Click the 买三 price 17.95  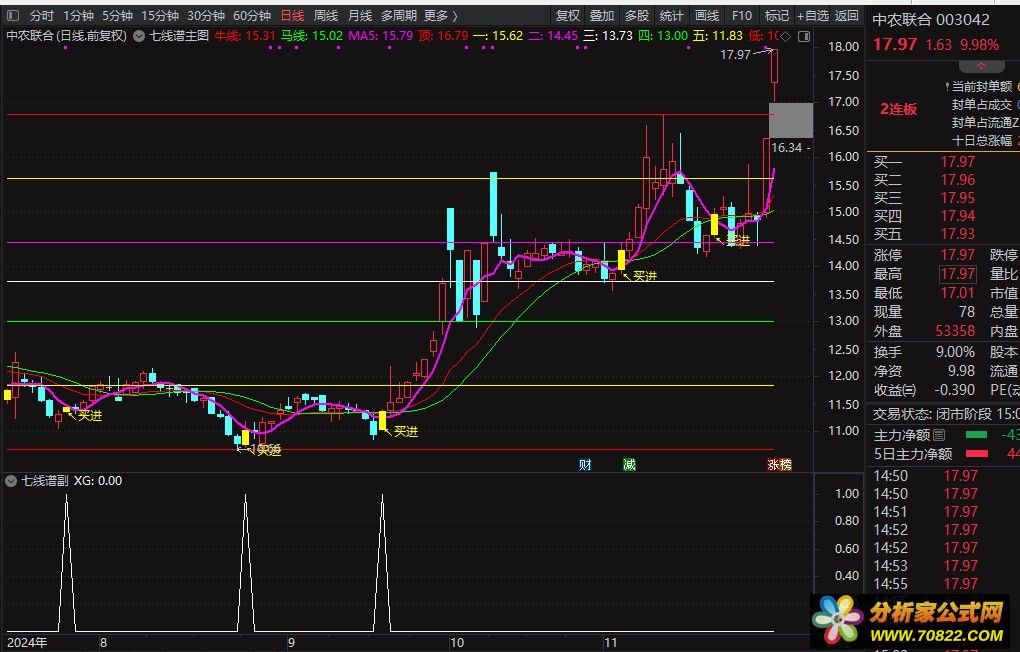coord(958,198)
